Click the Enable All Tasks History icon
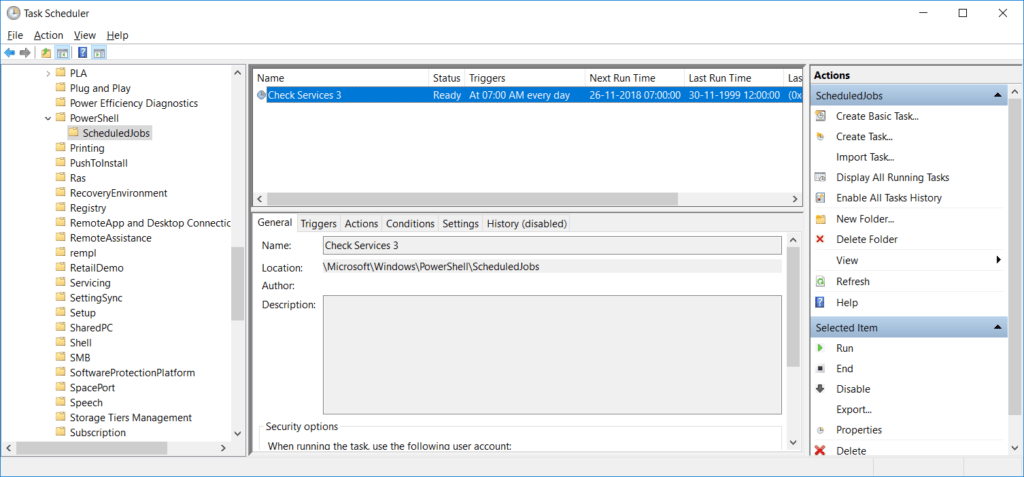 coord(821,197)
